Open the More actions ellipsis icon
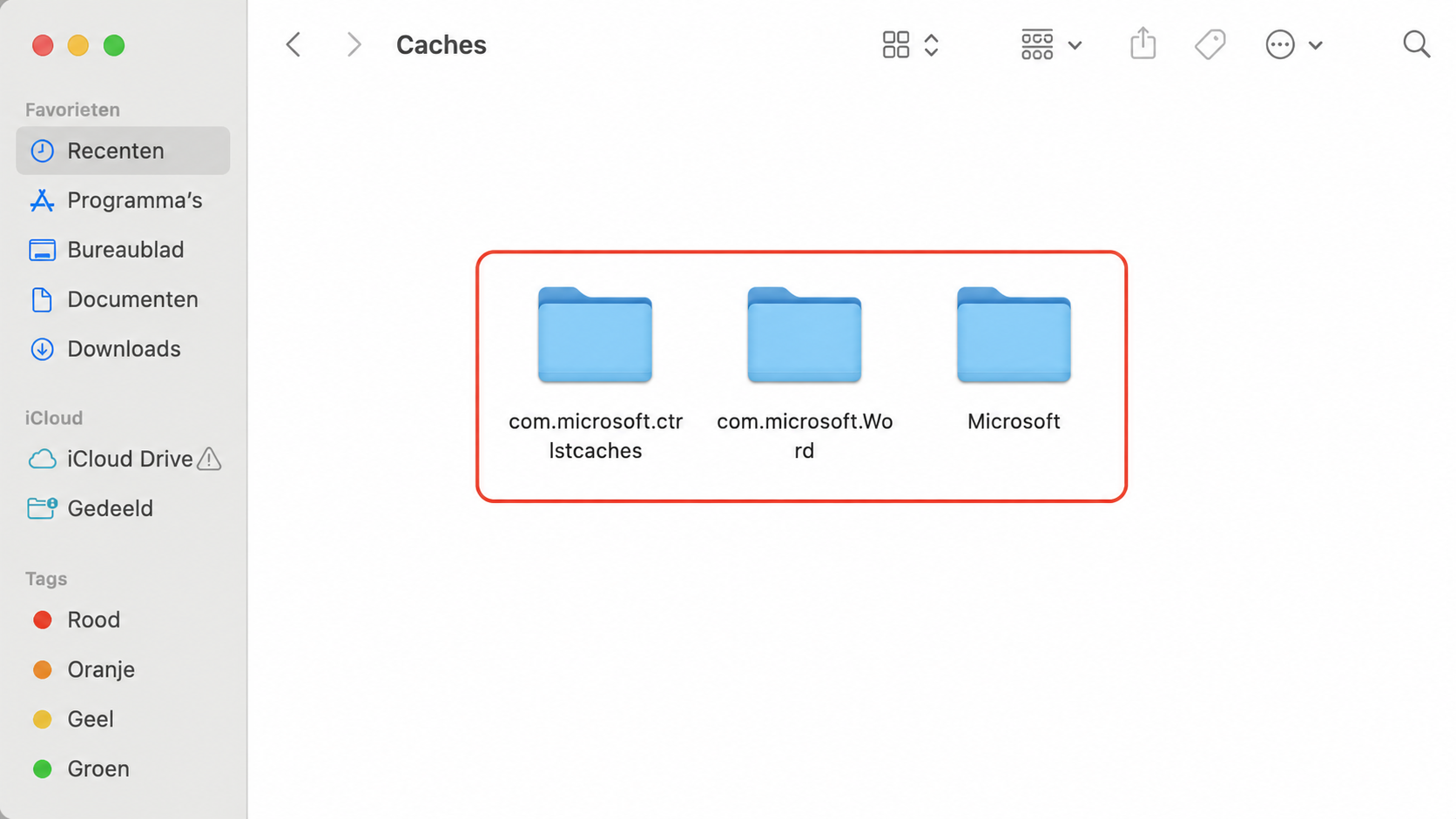 pos(1279,44)
